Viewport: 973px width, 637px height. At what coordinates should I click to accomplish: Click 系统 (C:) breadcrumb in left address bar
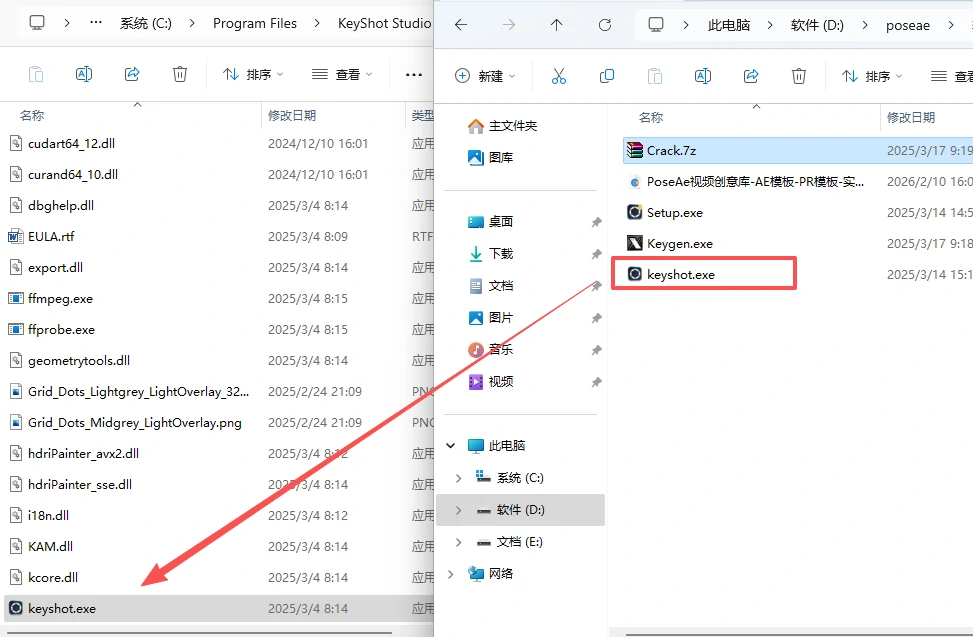pyautogui.click(x=146, y=24)
